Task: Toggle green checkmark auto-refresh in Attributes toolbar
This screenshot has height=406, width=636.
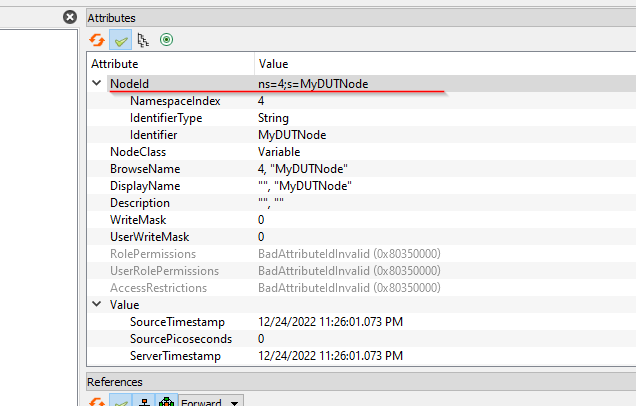Action: pos(120,40)
